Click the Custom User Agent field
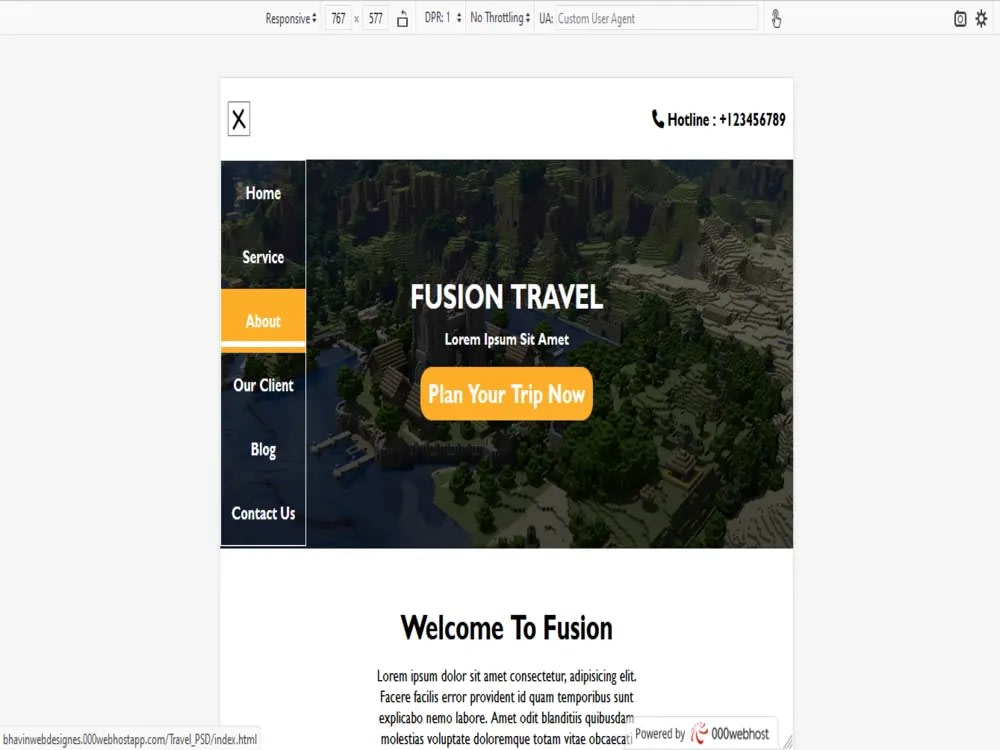Viewport: 1000px width, 750px height. [x=656, y=18]
